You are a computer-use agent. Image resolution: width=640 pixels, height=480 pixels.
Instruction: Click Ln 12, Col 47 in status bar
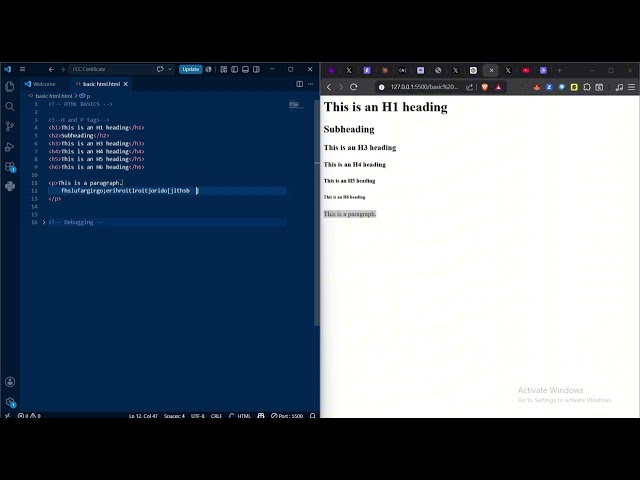pos(143,416)
